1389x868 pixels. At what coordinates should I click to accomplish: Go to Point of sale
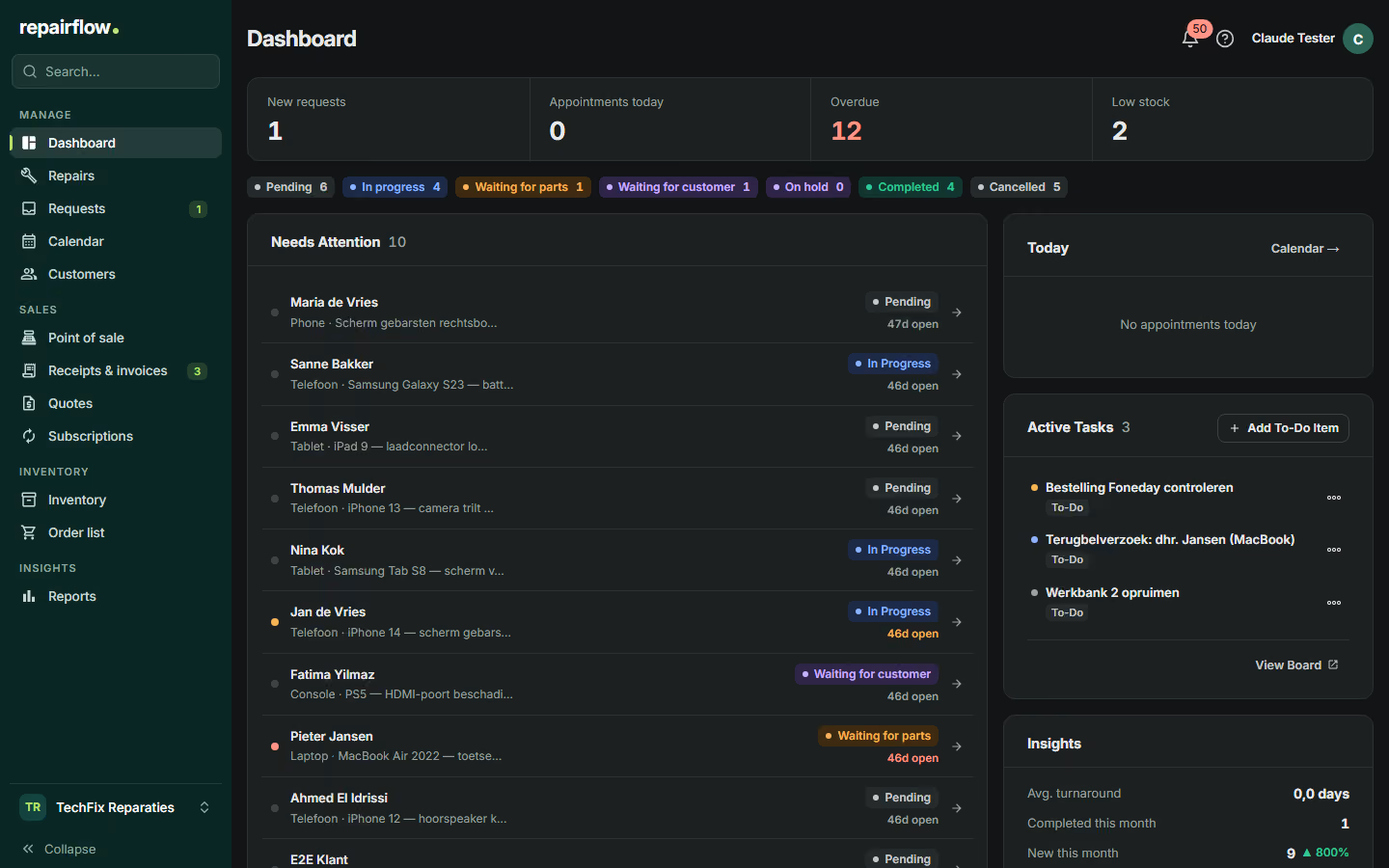click(116, 338)
